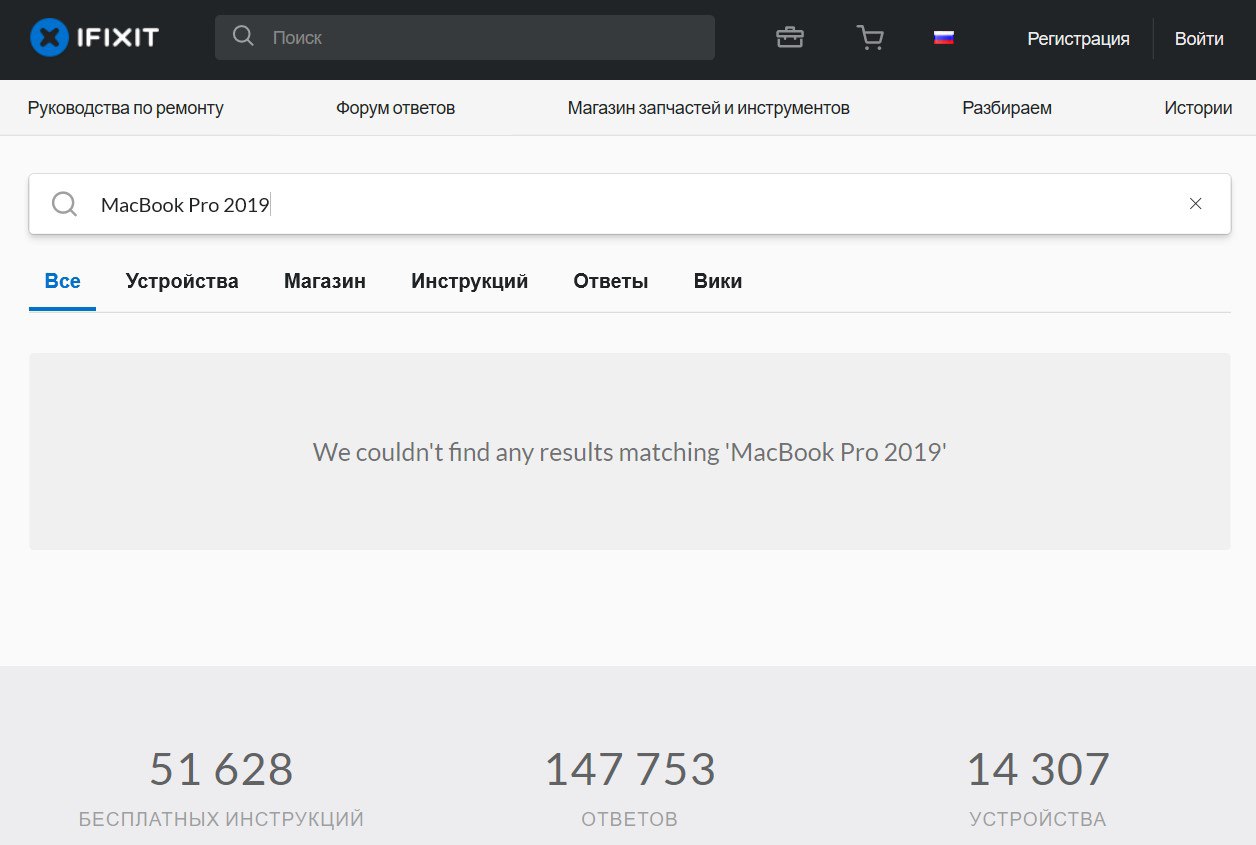Switch to the Устройства tab

point(182,281)
